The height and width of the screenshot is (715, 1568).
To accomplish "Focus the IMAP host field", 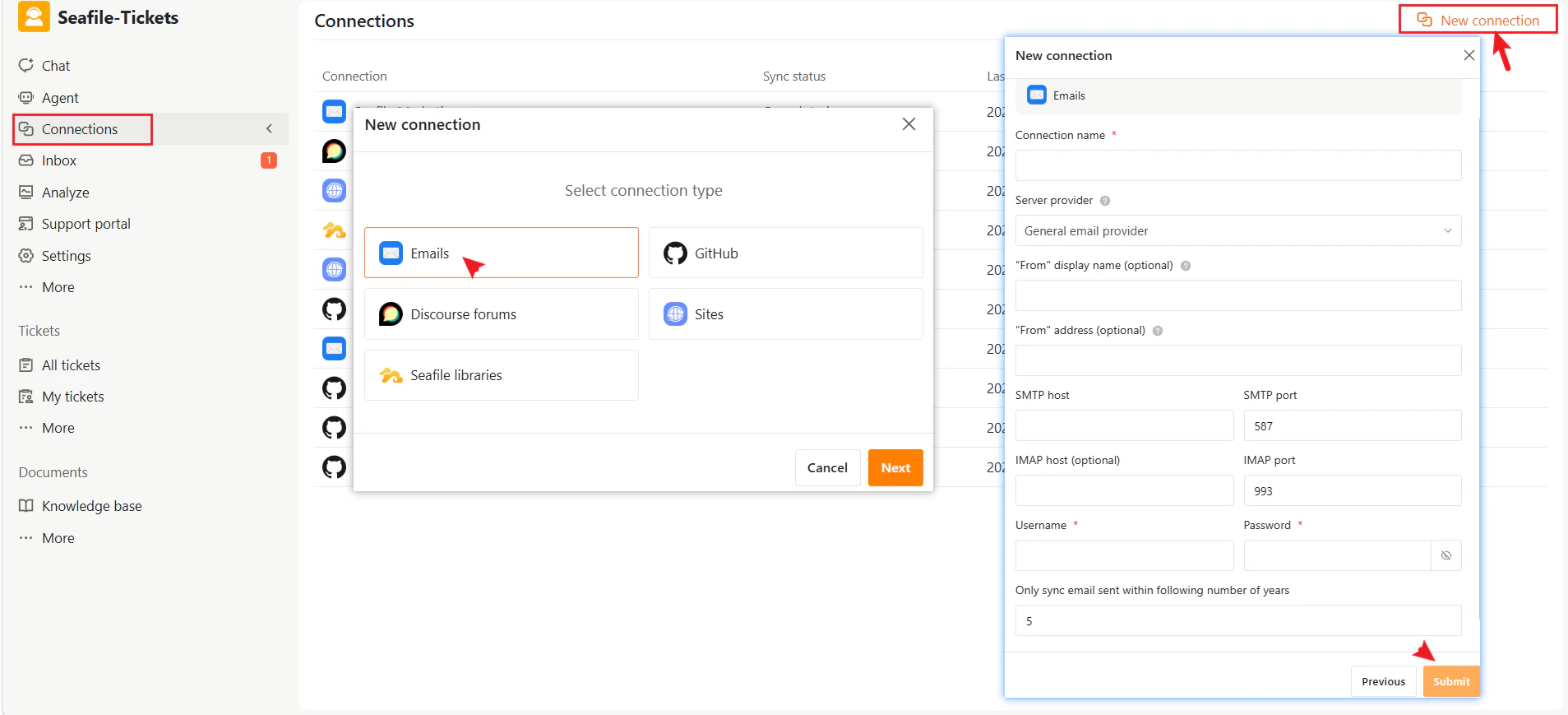I will (1125, 490).
